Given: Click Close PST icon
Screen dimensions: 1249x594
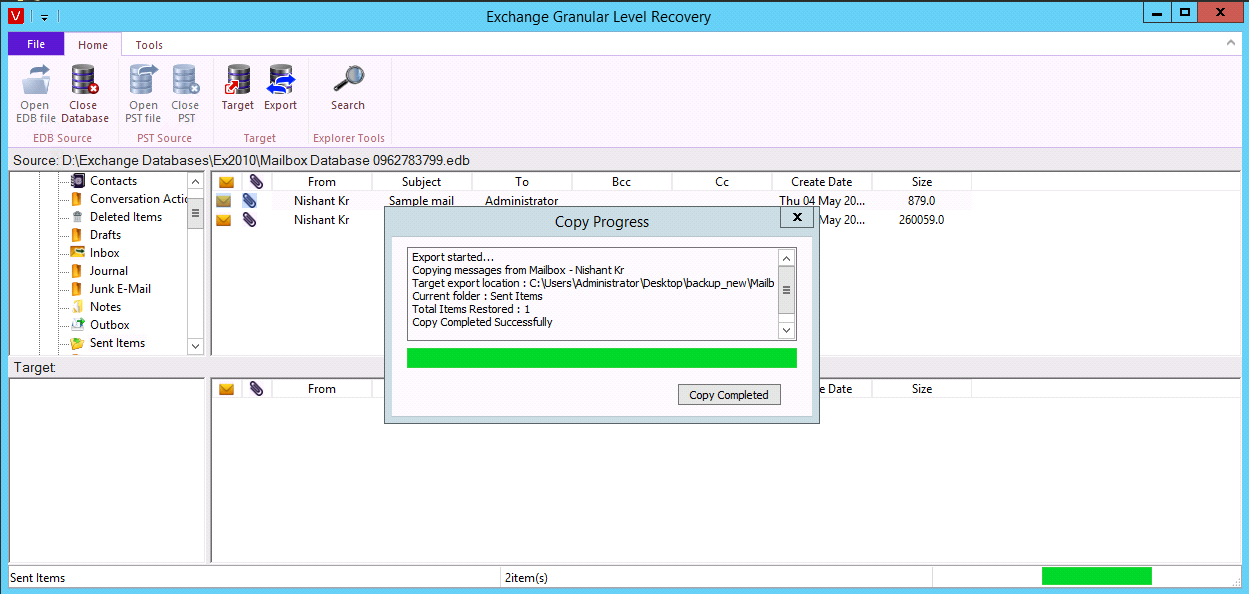Looking at the screenshot, I should 185,93.
